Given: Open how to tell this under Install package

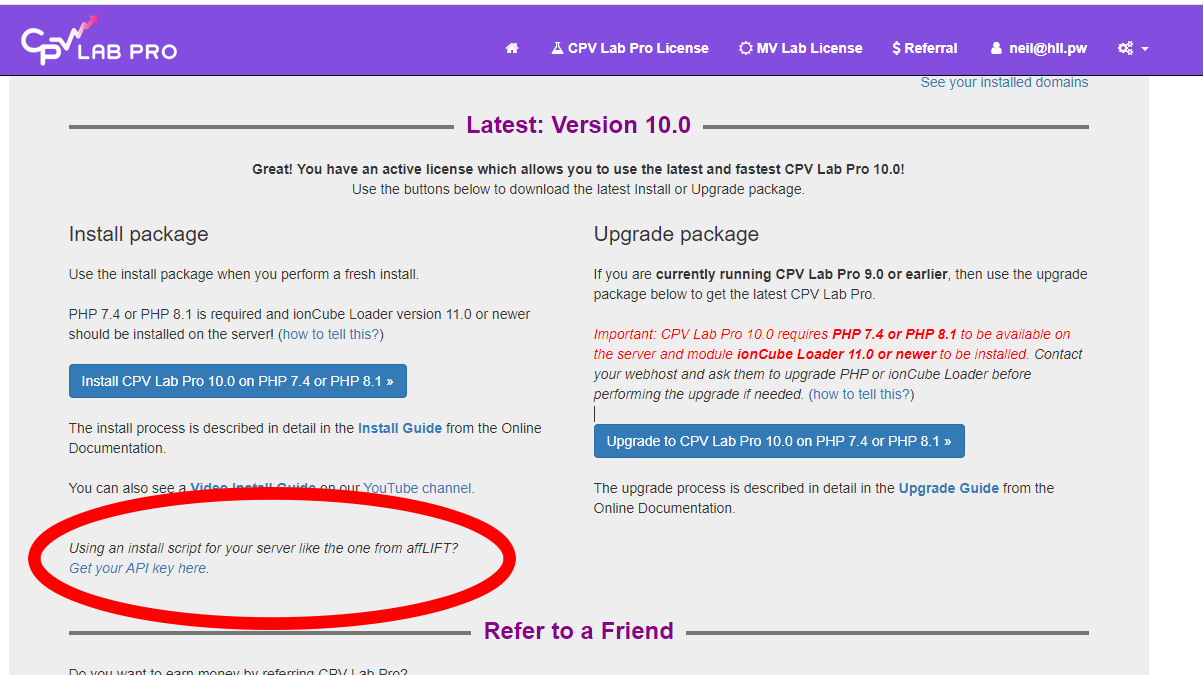Looking at the screenshot, I should coord(331,334).
